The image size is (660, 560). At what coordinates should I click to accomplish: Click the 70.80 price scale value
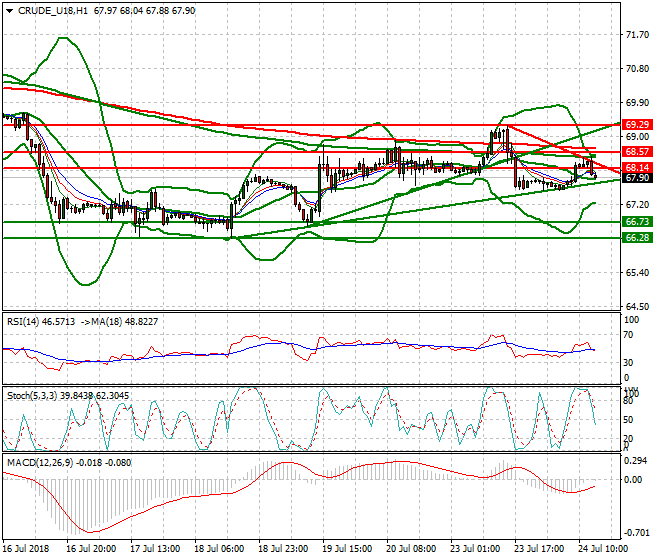[637, 69]
